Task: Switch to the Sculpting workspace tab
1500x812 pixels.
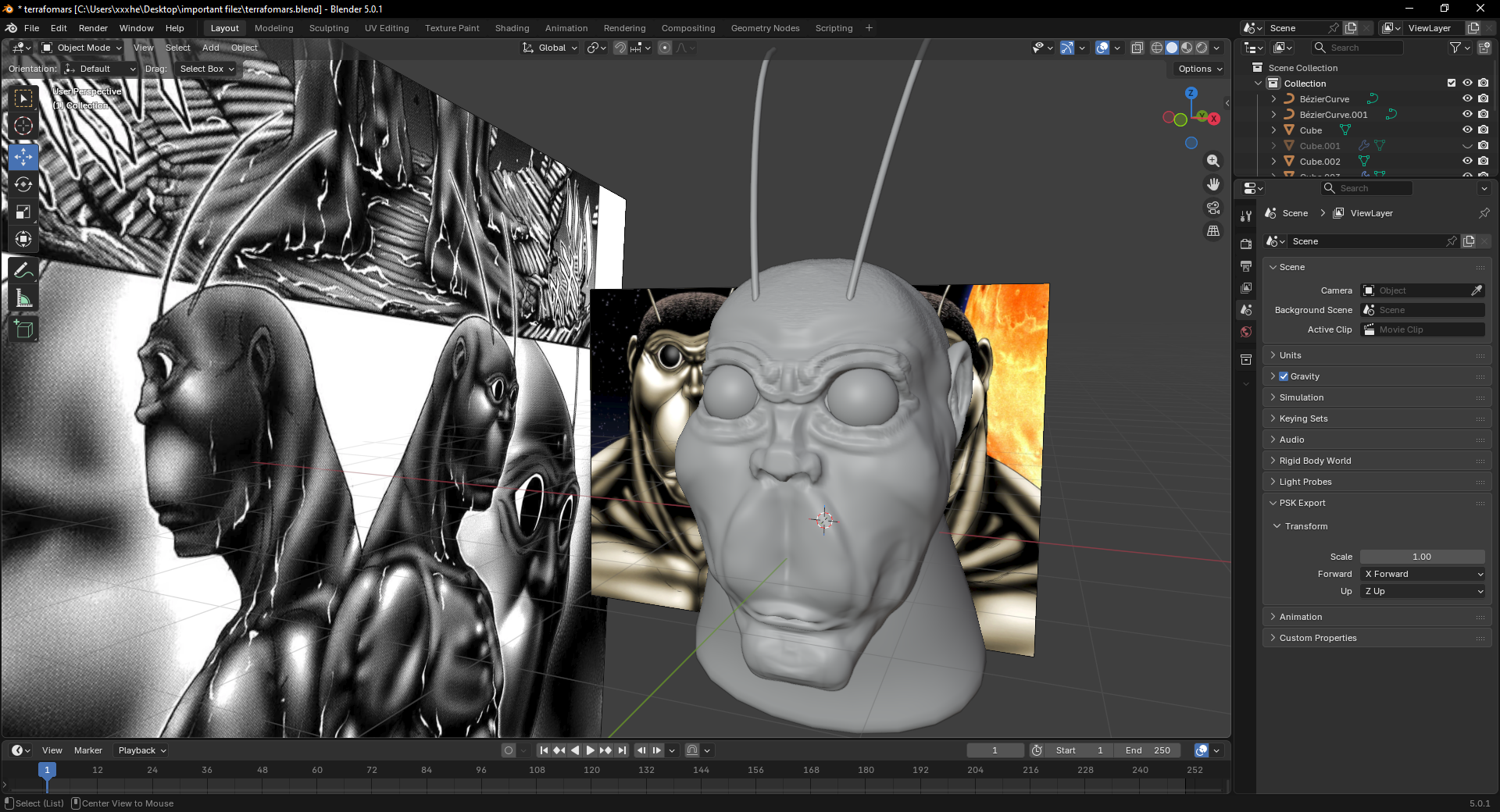Action: pyautogui.click(x=329, y=28)
